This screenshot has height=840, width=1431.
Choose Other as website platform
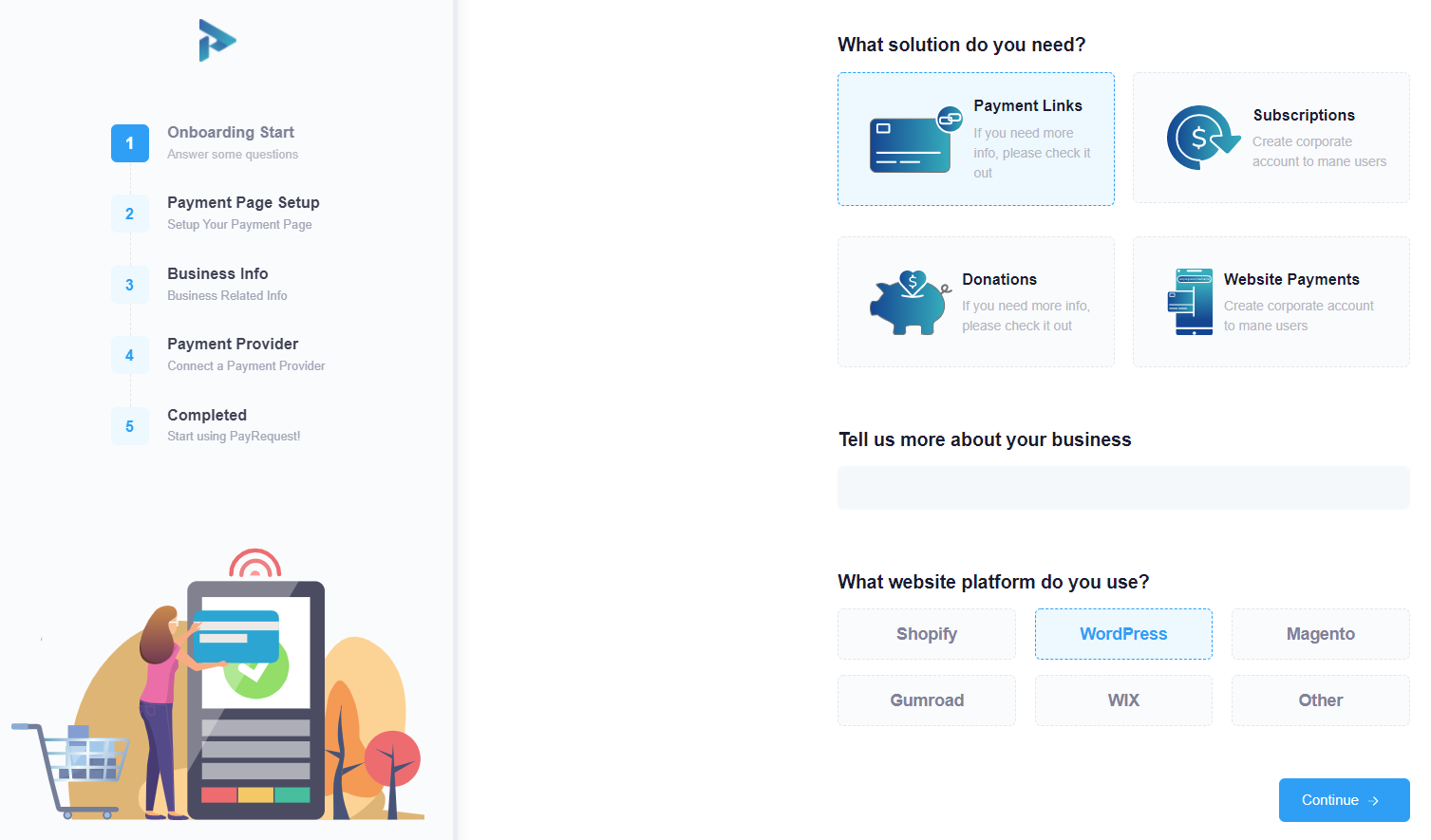pyautogui.click(x=1321, y=700)
